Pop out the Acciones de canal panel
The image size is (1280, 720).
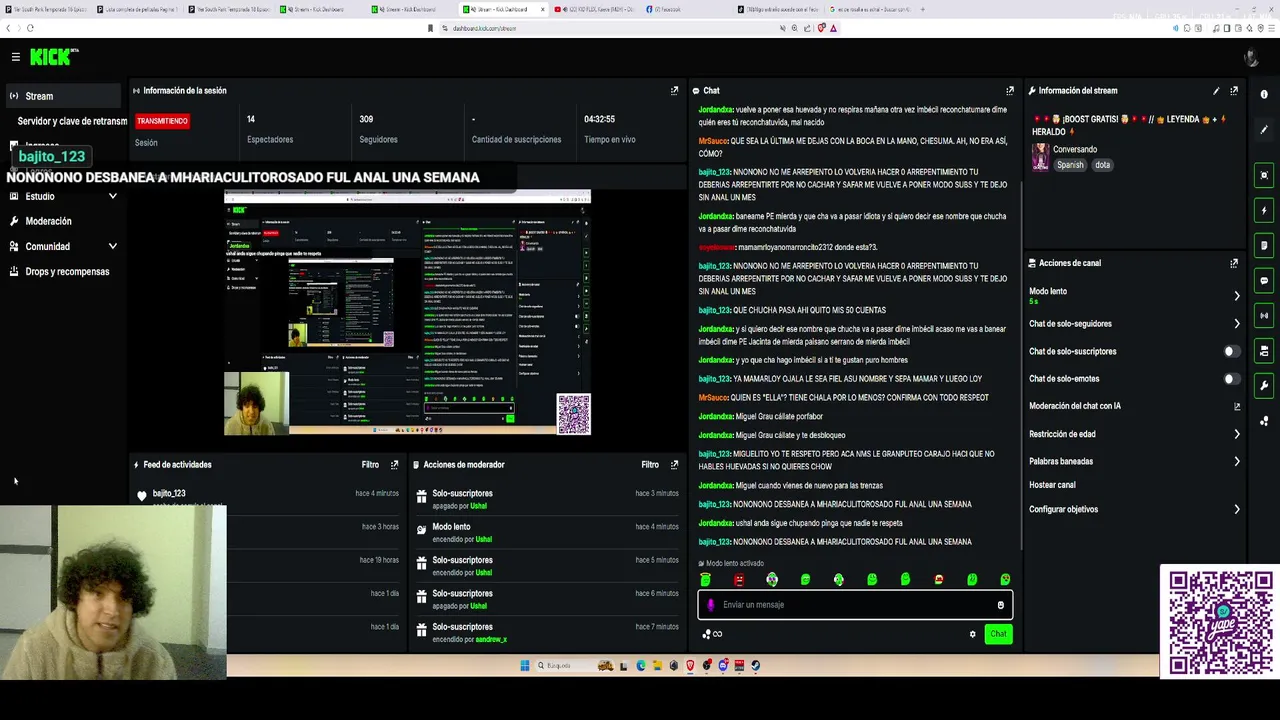click(x=1234, y=263)
